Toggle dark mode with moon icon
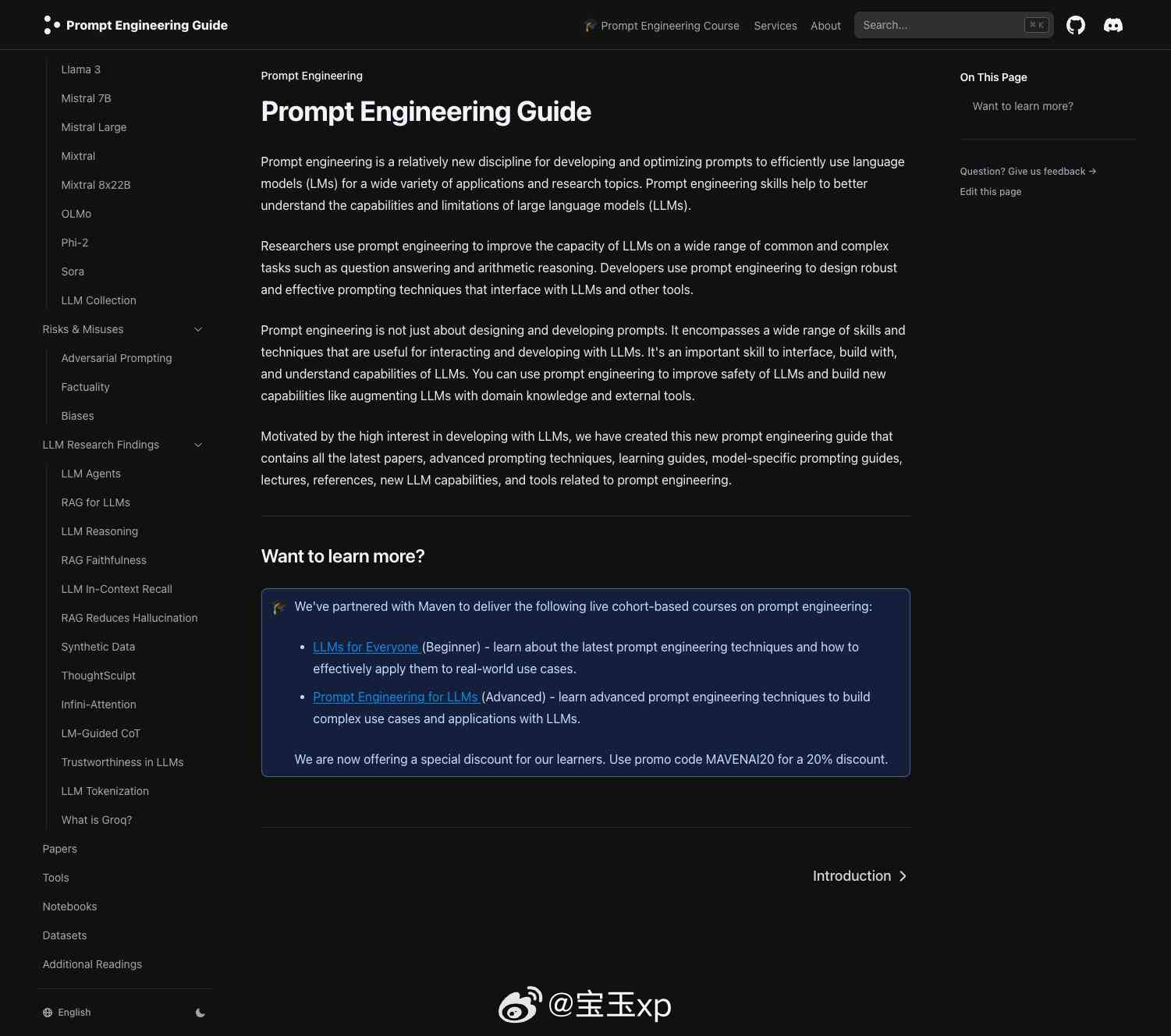The width and height of the screenshot is (1171, 1036). [x=200, y=1013]
